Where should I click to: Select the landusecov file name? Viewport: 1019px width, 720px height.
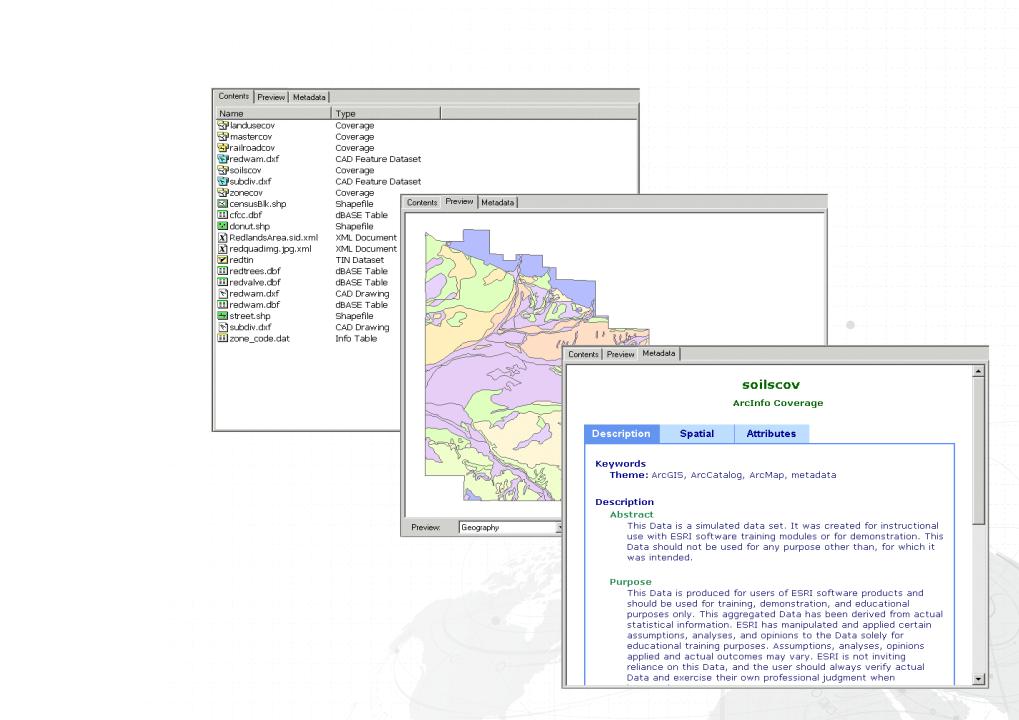(252, 125)
